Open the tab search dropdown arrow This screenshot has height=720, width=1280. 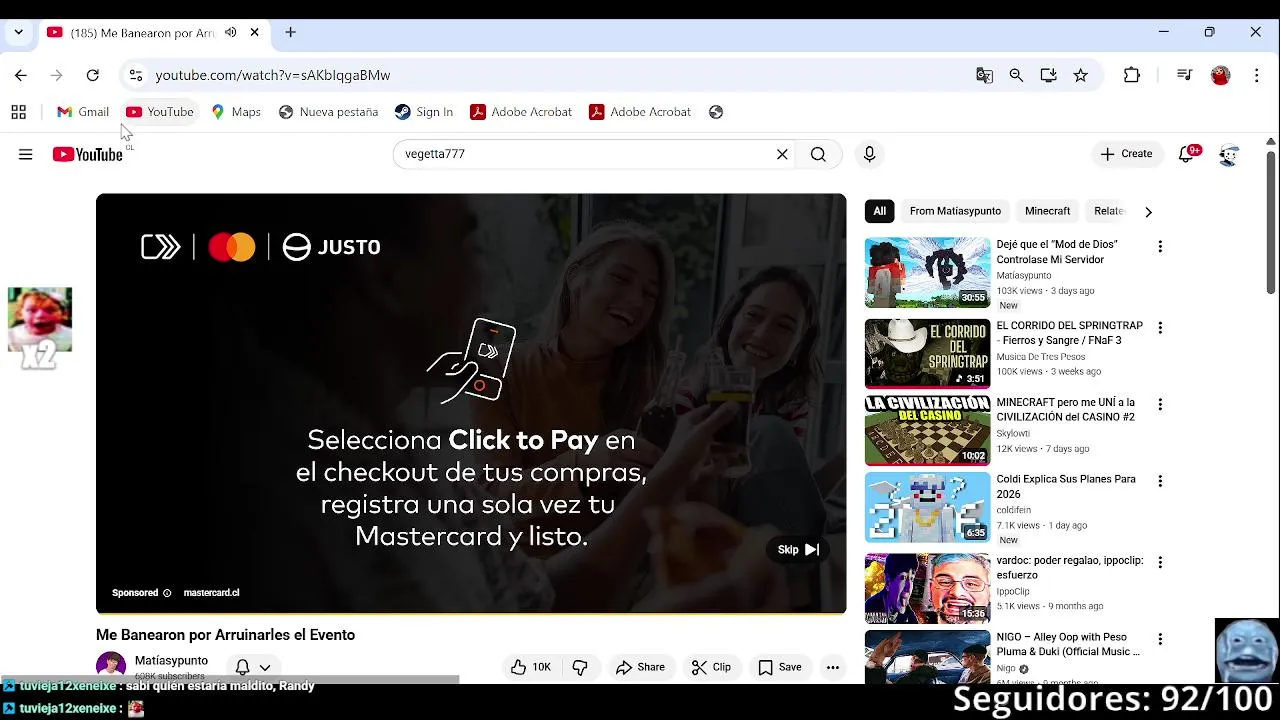[18, 32]
